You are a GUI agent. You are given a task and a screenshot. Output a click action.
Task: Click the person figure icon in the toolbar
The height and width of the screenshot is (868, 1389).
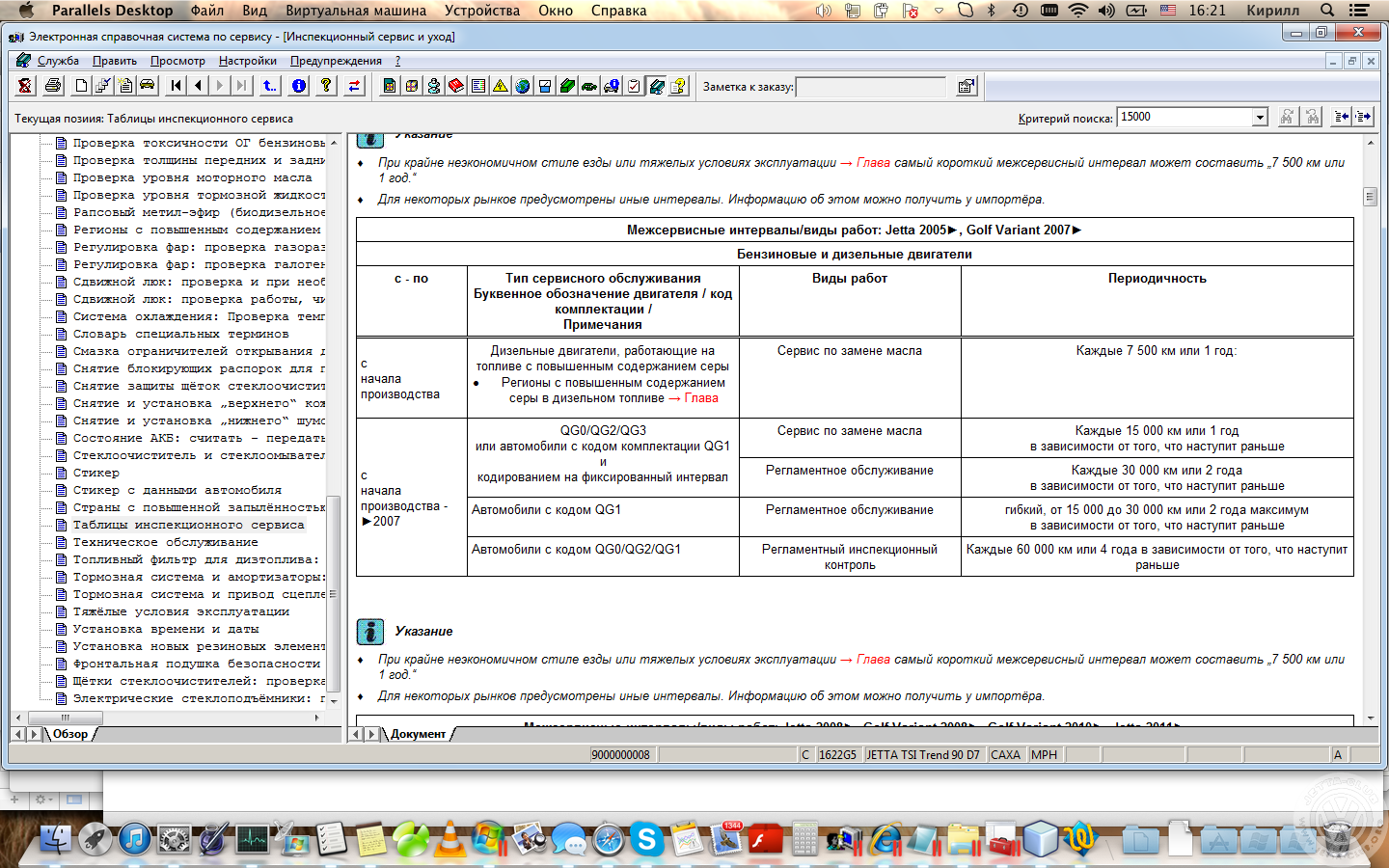click(x=433, y=86)
